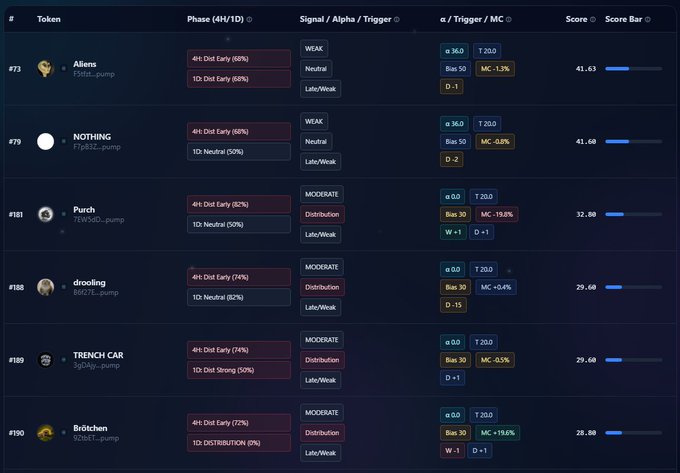The width and height of the screenshot is (680, 473).
Task: Click TRENCH CAR '1D: Dist Strong (50%)' badge
Action: pos(239,370)
